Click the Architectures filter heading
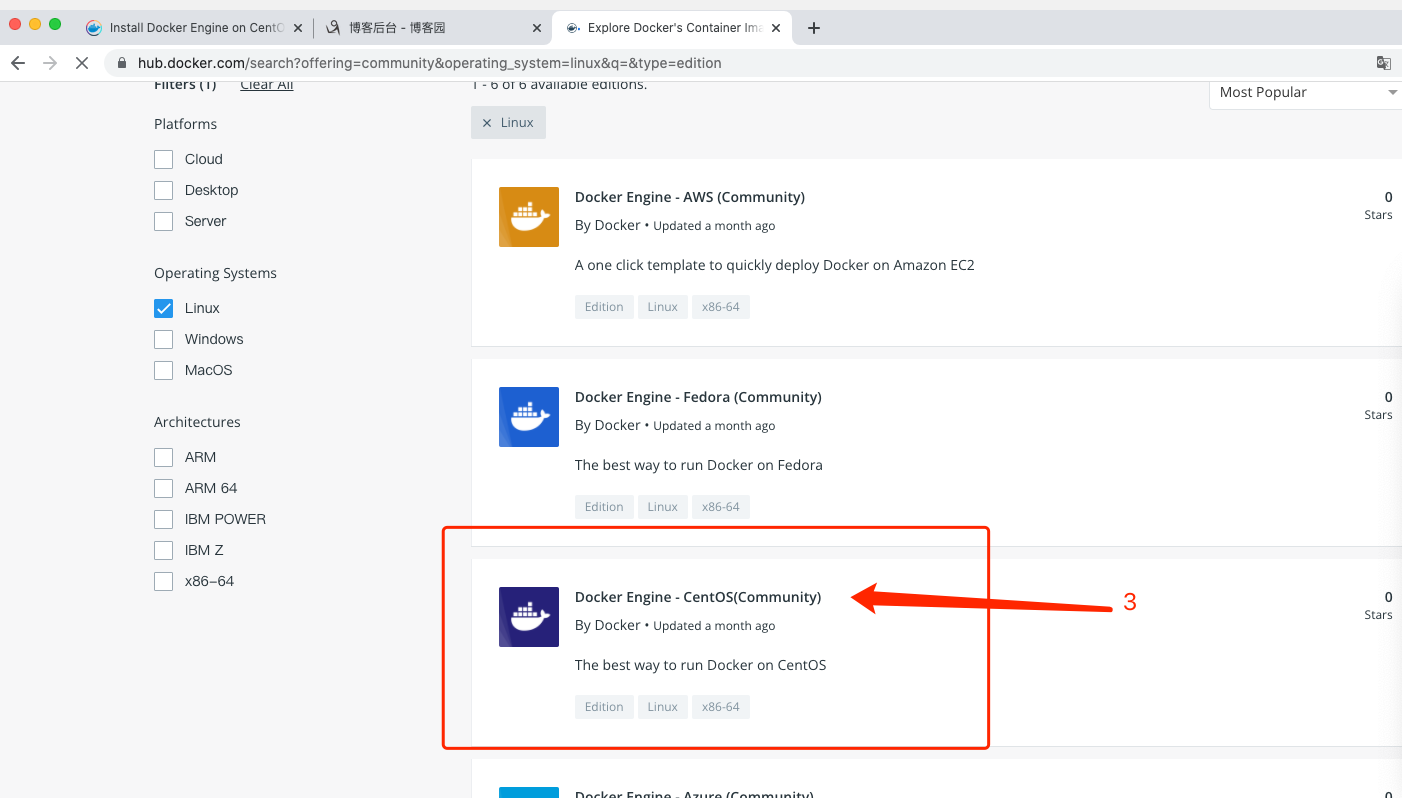This screenshot has width=1402, height=798. (198, 422)
